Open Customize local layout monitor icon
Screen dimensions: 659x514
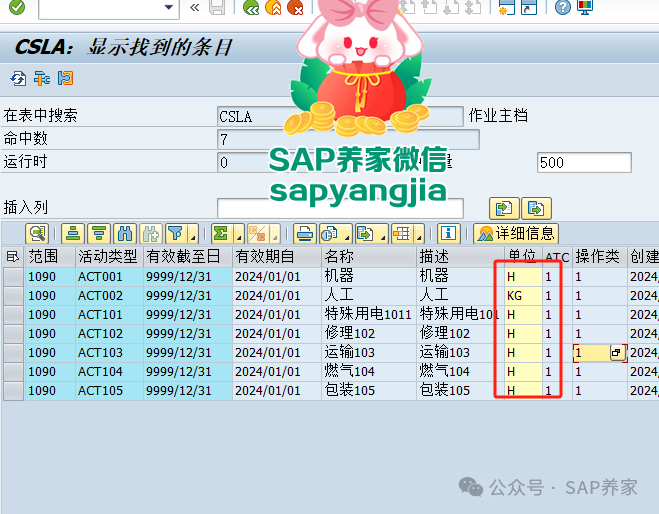(x=585, y=7)
